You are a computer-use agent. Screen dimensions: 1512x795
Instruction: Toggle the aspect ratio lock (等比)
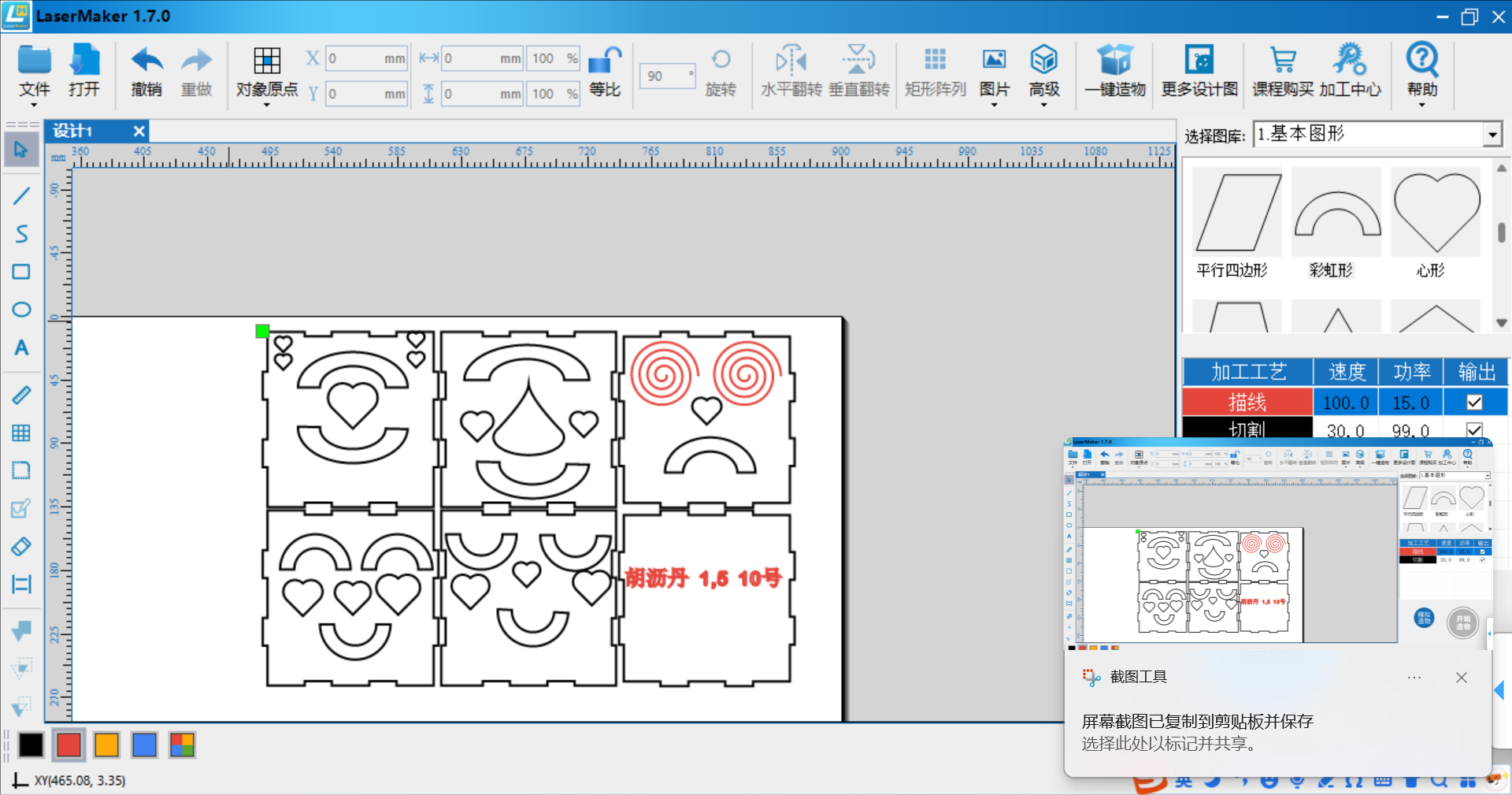[605, 61]
